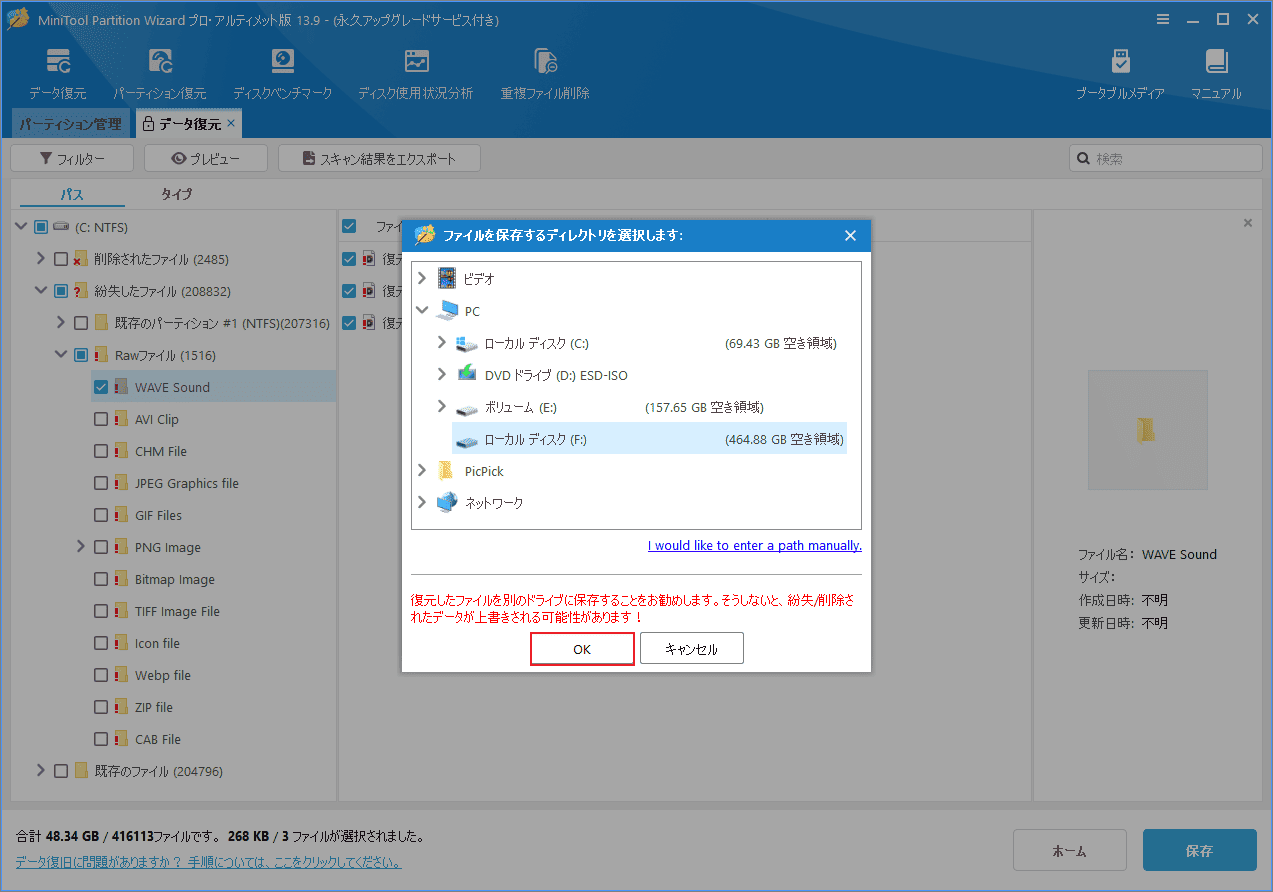Toggle the file list header checkbox
The height and width of the screenshot is (892, 1273).
coord(349,226)
